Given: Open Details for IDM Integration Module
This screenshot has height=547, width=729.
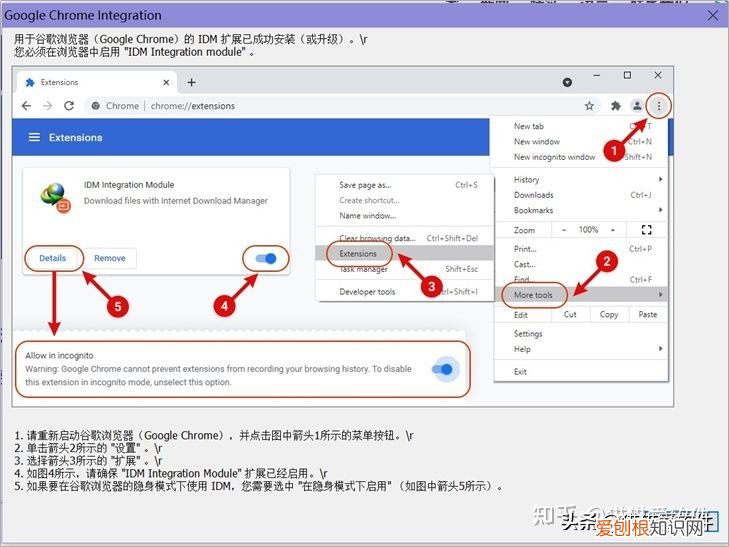Looking at the screenshot, I should (x=53, y=258).
